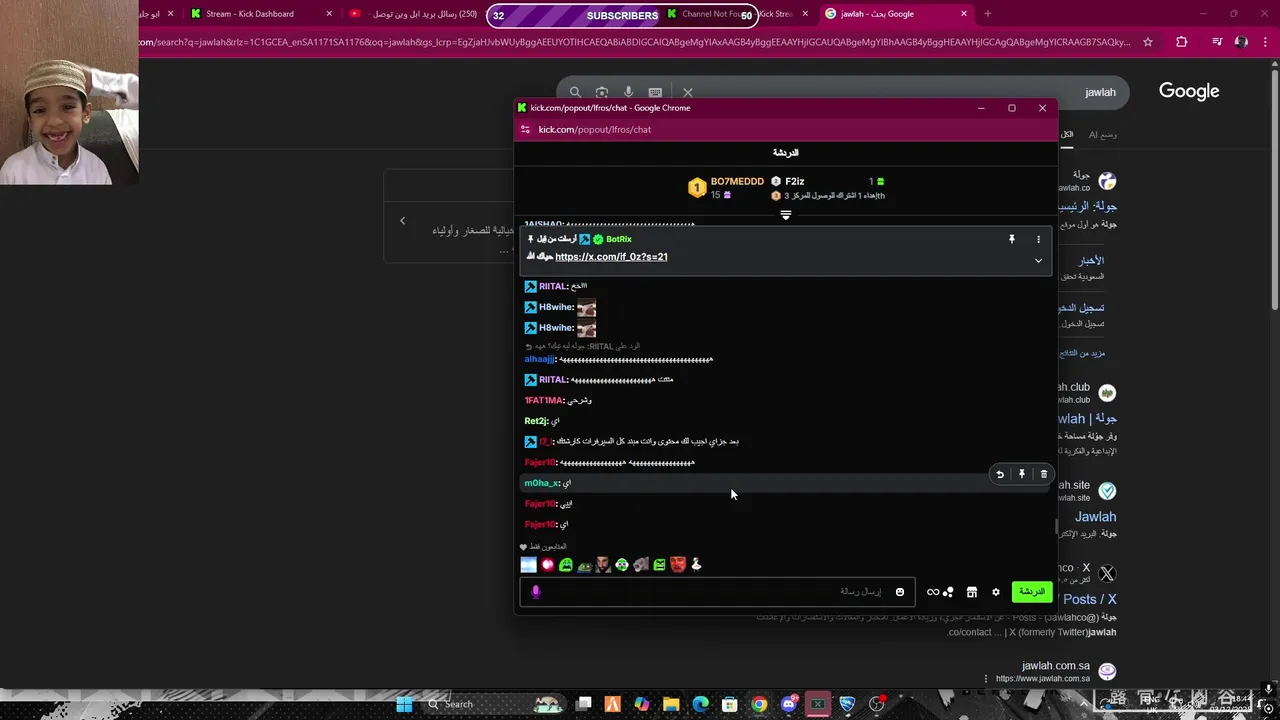The height and width of the screenshot is (720, 1280).
Task: Open Windows Start menu
Action: 404,704
